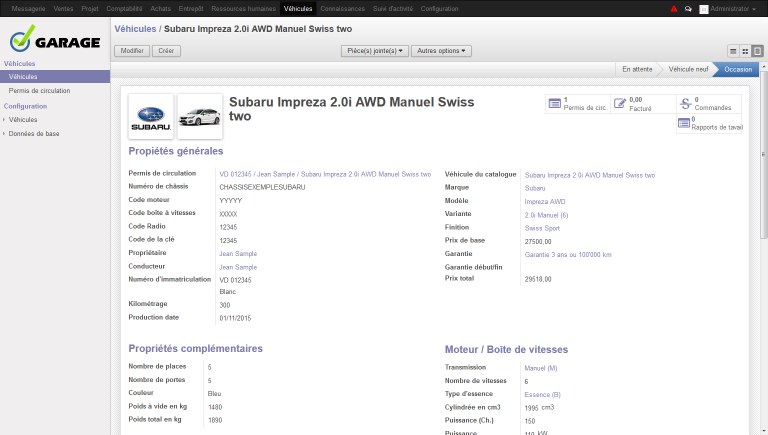This screenshot has width=768, height=435.
Task: Switch to form view
Action: (757, 50)
